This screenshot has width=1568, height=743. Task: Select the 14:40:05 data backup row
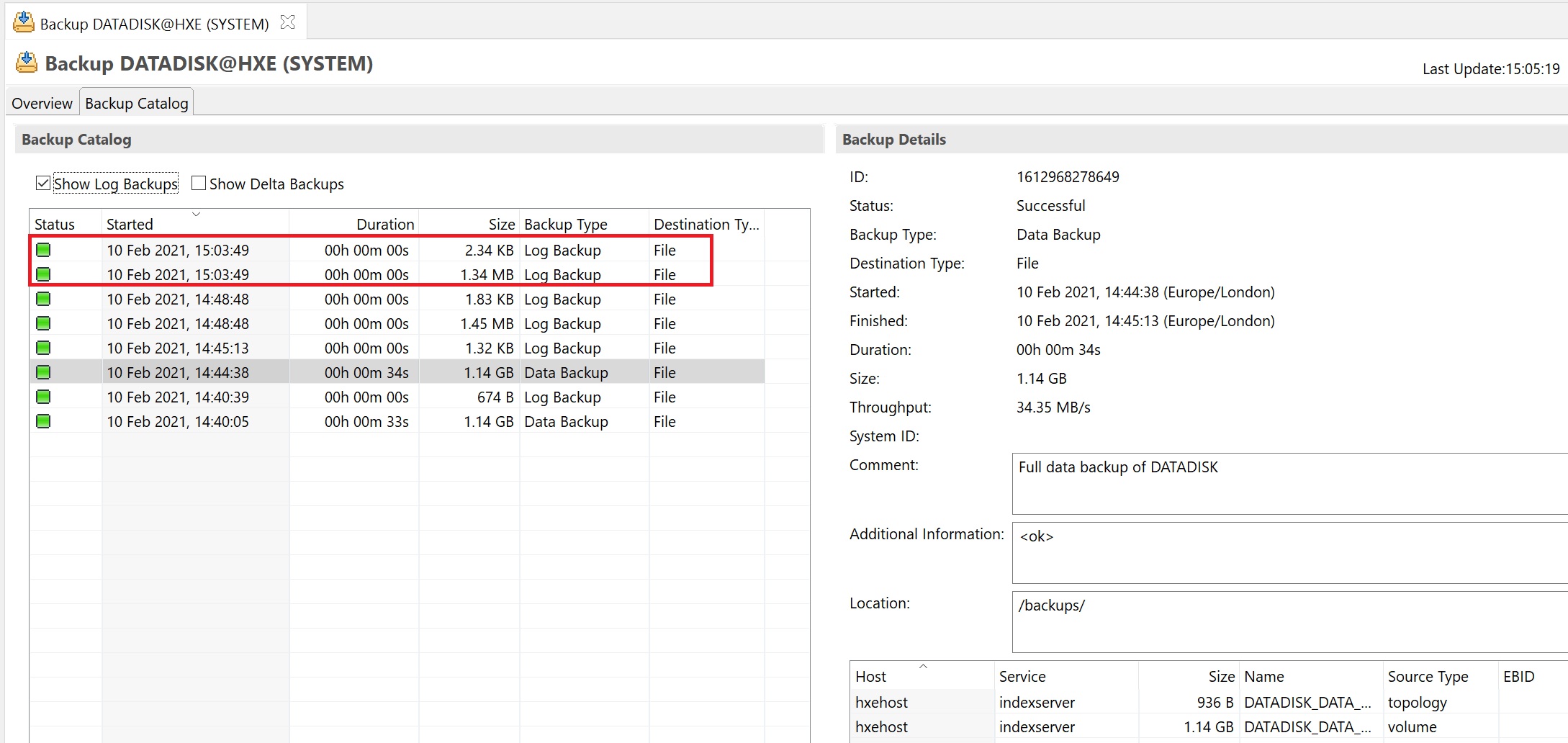click(397, 421)
